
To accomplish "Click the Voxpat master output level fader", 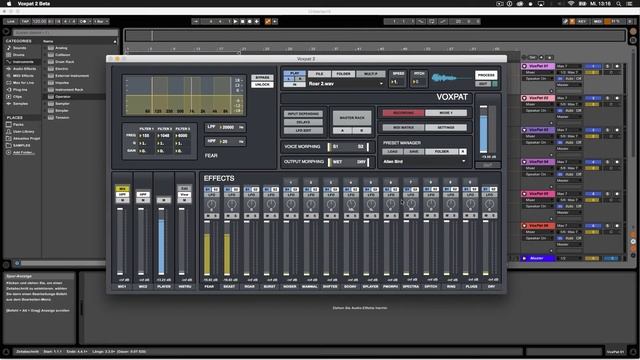I will click(483, 129).
